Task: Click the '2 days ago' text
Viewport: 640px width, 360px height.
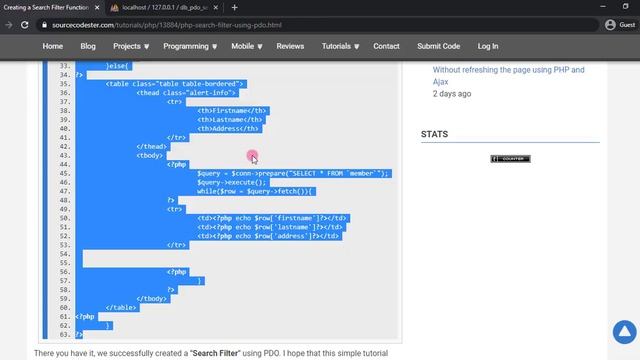Action: tap(452, 93)
